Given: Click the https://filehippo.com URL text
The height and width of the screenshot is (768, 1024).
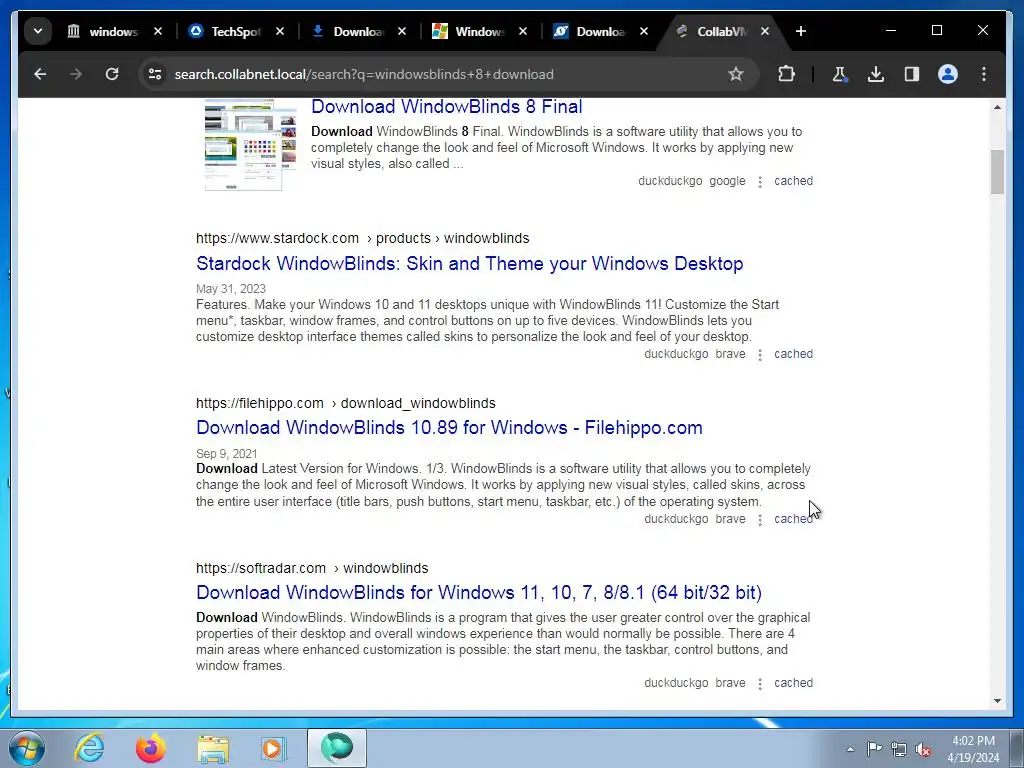Looking at the screenshot, I should (260, 404).
